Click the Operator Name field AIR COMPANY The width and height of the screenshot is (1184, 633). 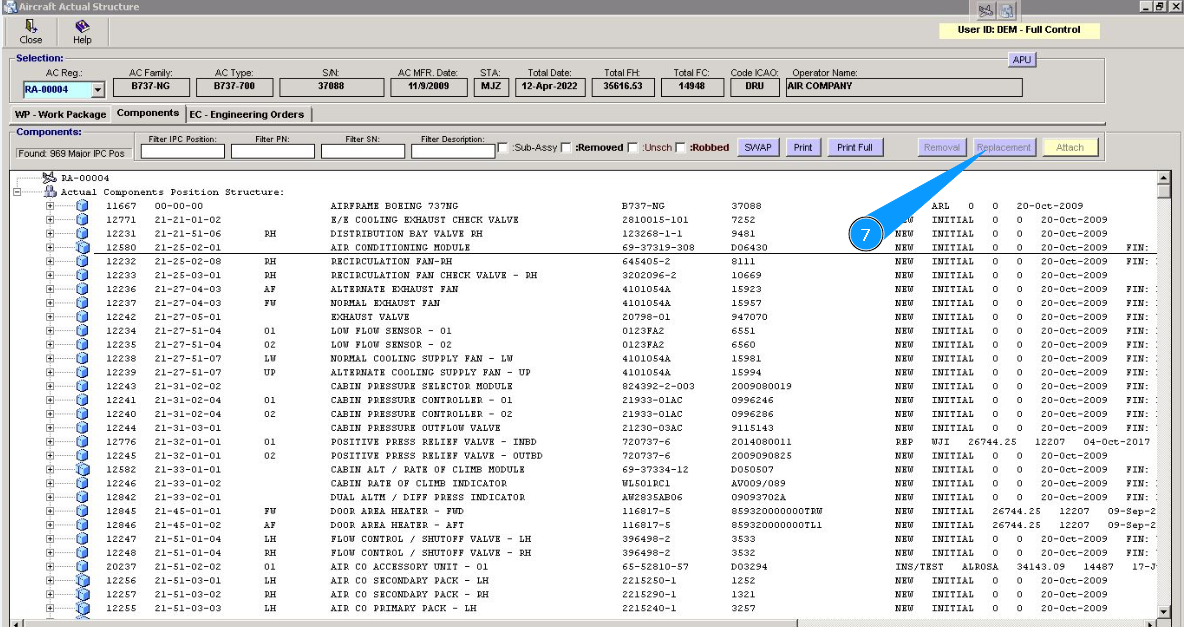point(904,87)
